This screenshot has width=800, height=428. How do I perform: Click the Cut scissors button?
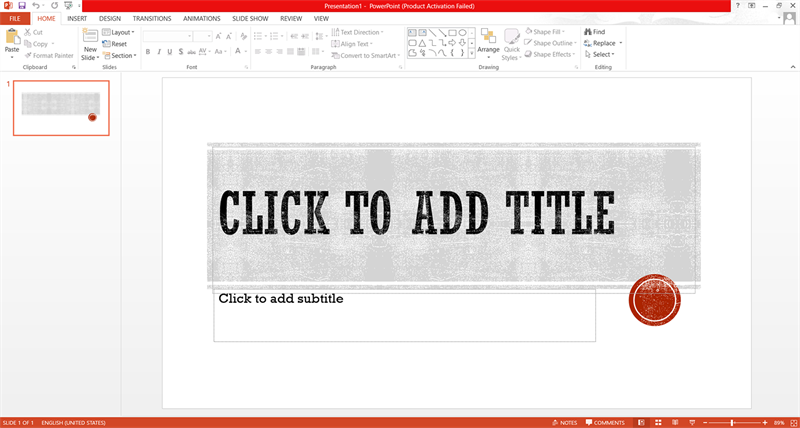(x=34, y=32)
